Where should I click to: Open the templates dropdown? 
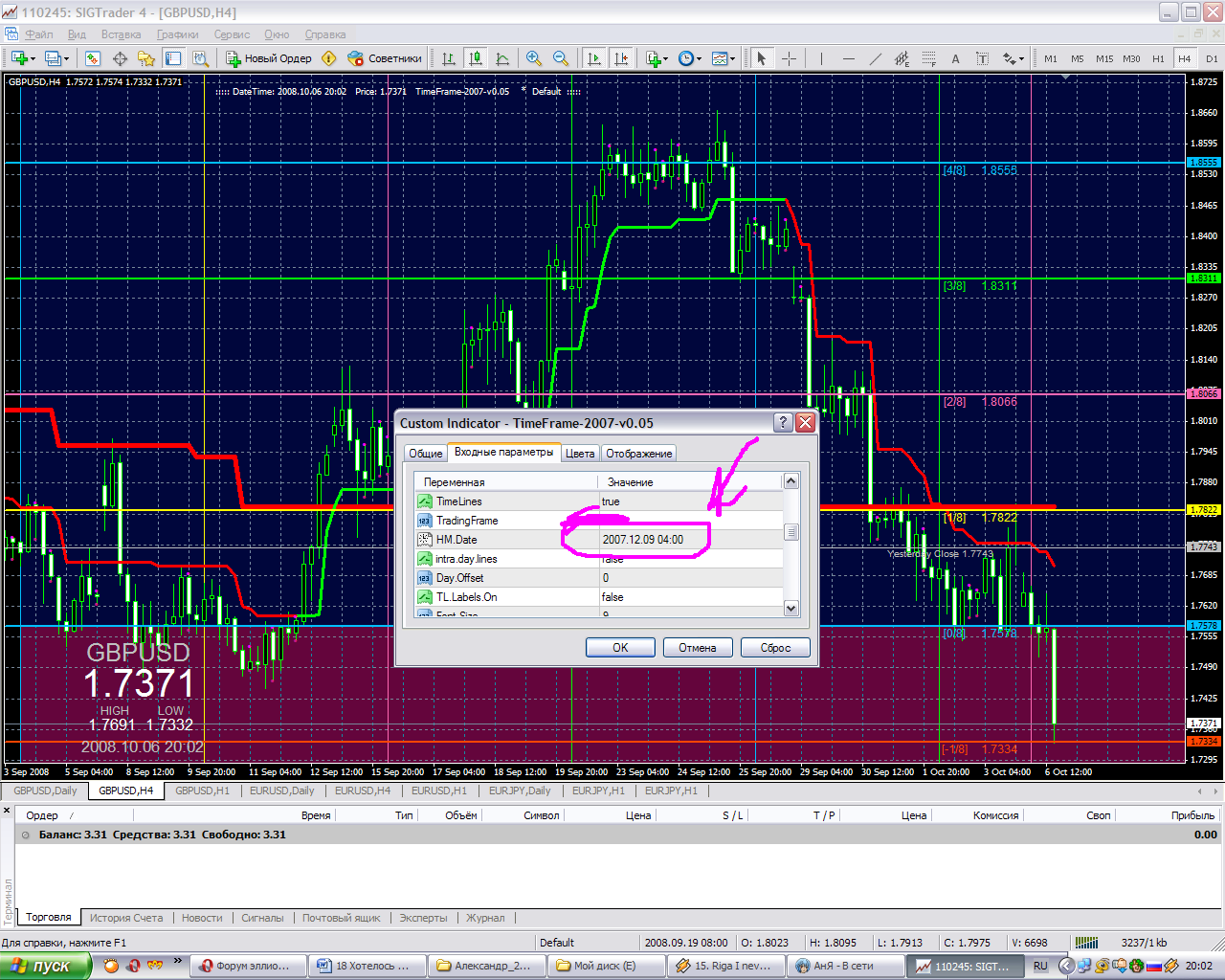pos(724,58)
